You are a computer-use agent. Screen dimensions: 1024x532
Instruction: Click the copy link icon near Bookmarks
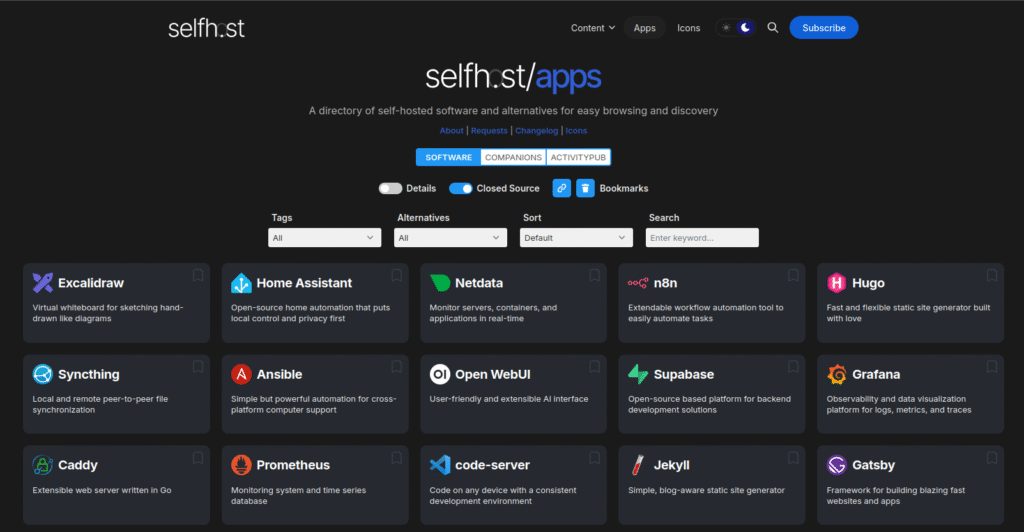562,188
